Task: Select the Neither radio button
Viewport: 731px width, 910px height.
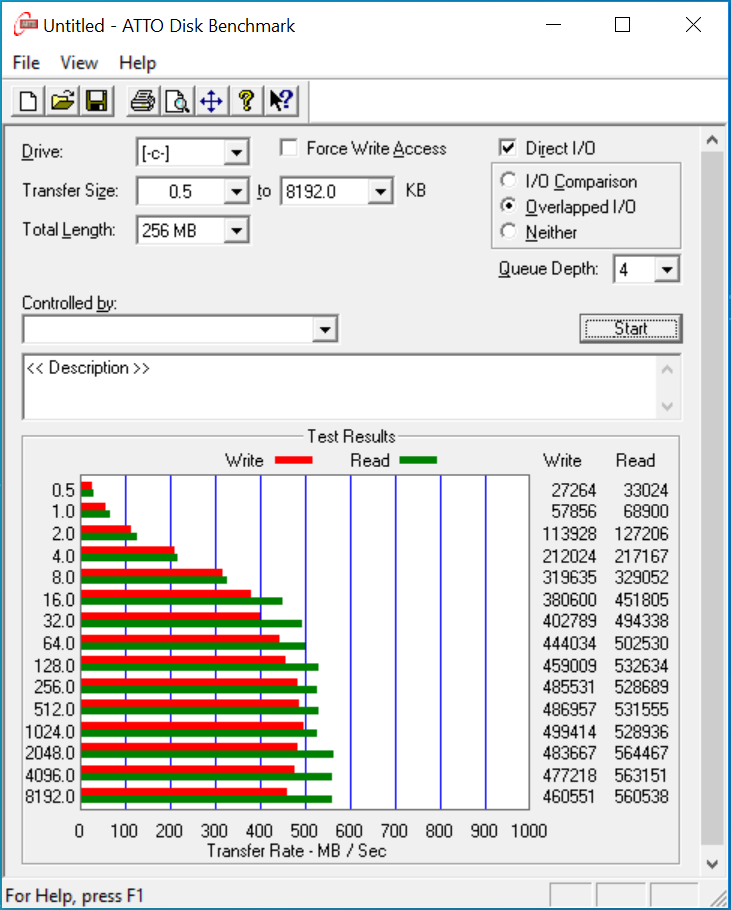Action: 508,231
